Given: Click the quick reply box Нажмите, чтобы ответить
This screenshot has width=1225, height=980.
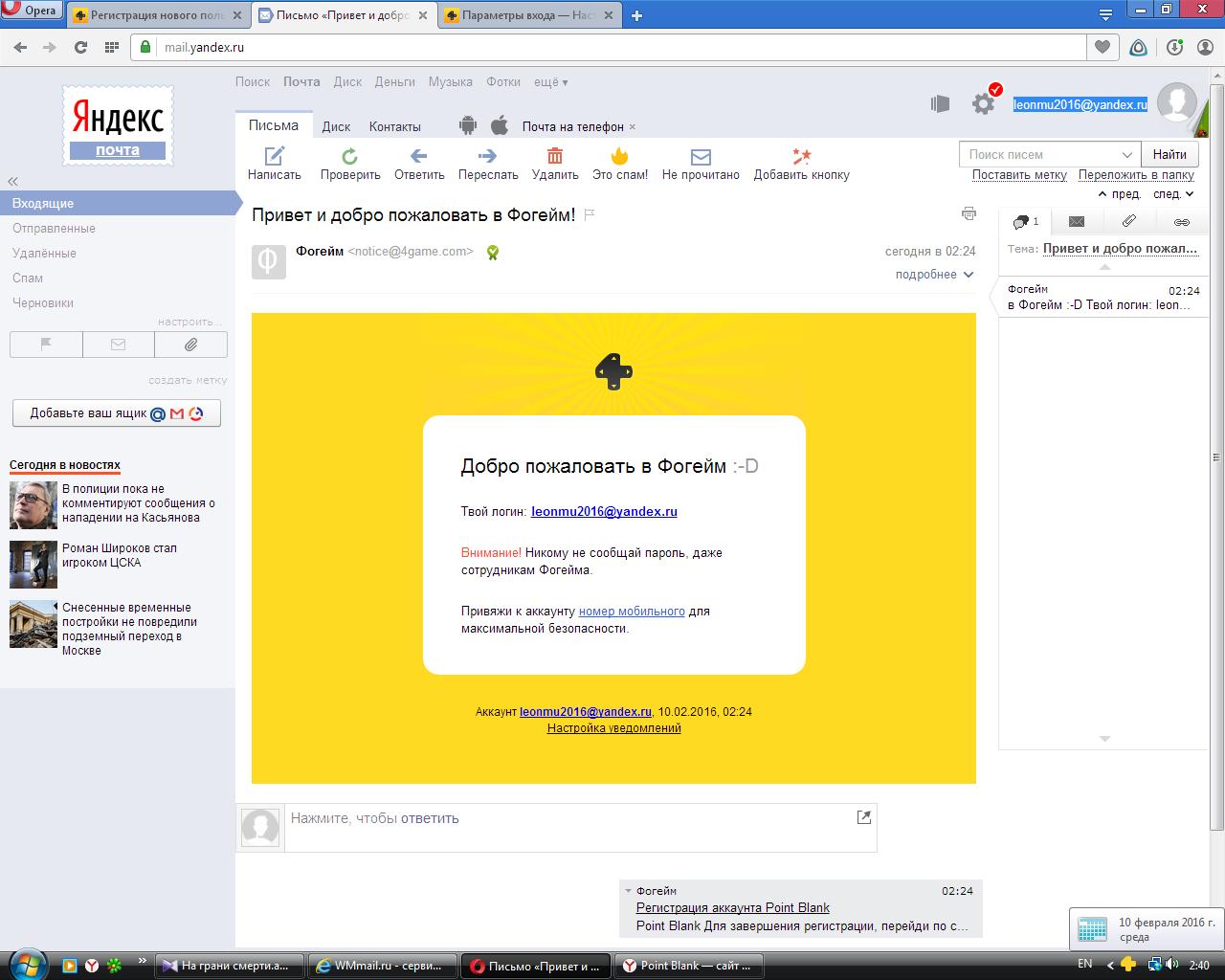Looking at the screenshot, I should 581,827.
